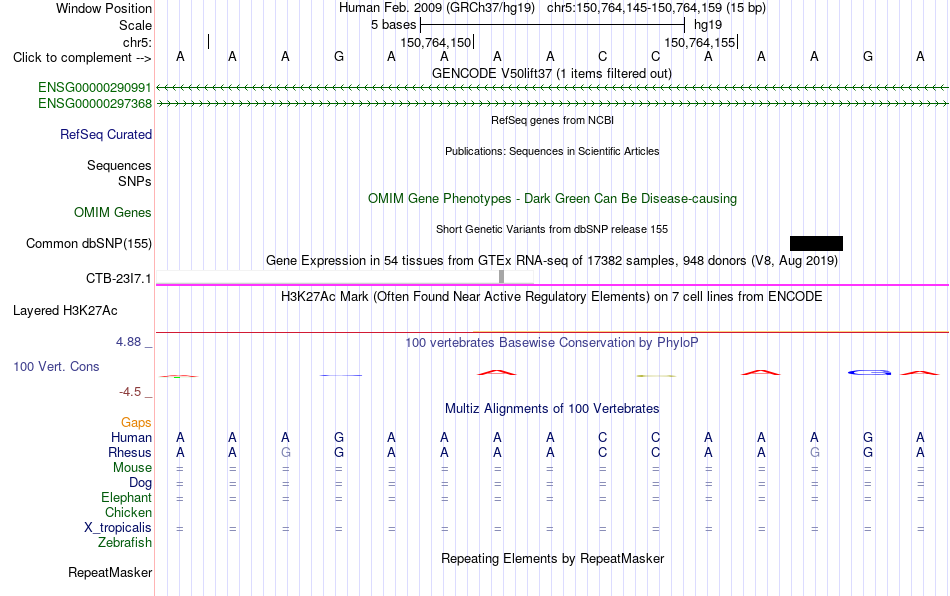
Task: Open the OMIM Genes track label
Action: pos(113,213)
